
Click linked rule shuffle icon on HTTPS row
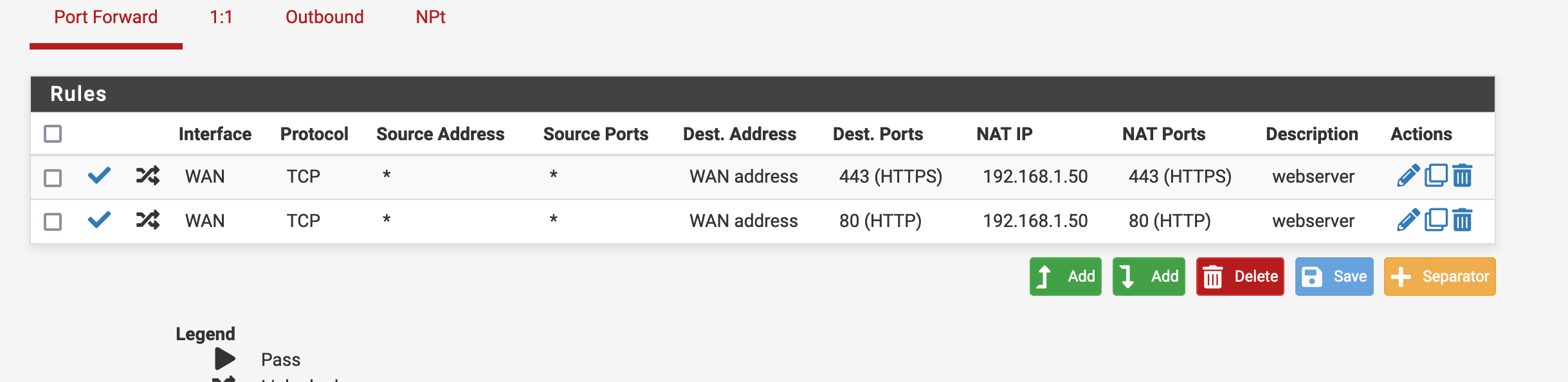click(x=148, y=176)
